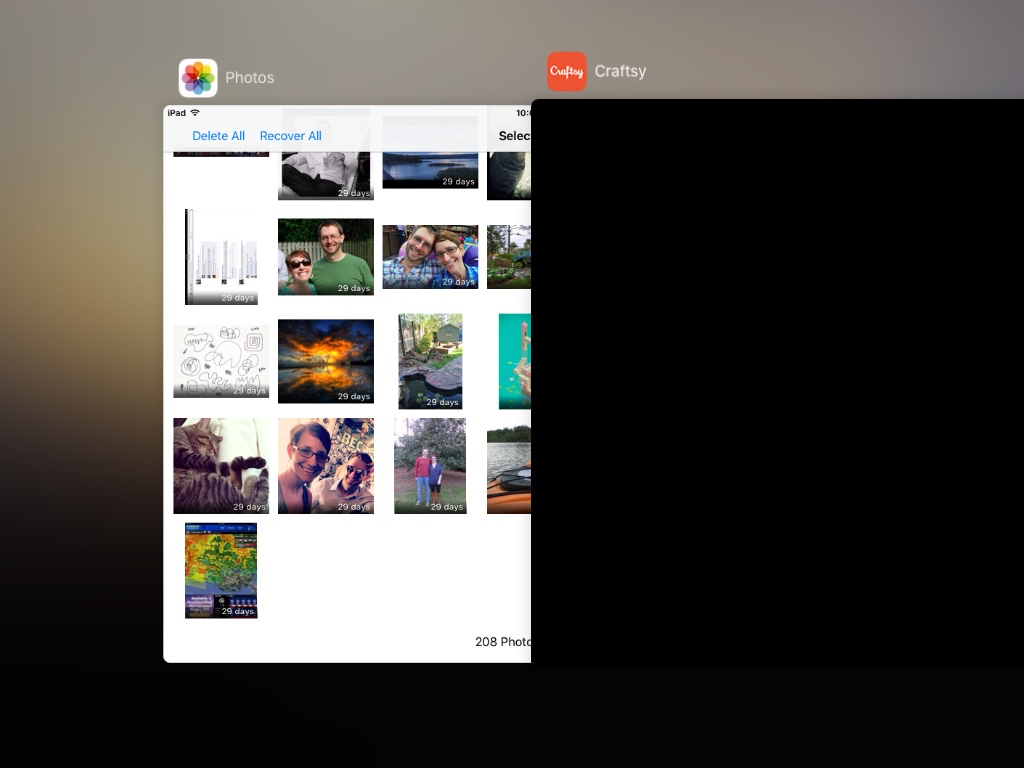
Task: Open selfie with man in plaid shirt
Action: tap(430, 257)
